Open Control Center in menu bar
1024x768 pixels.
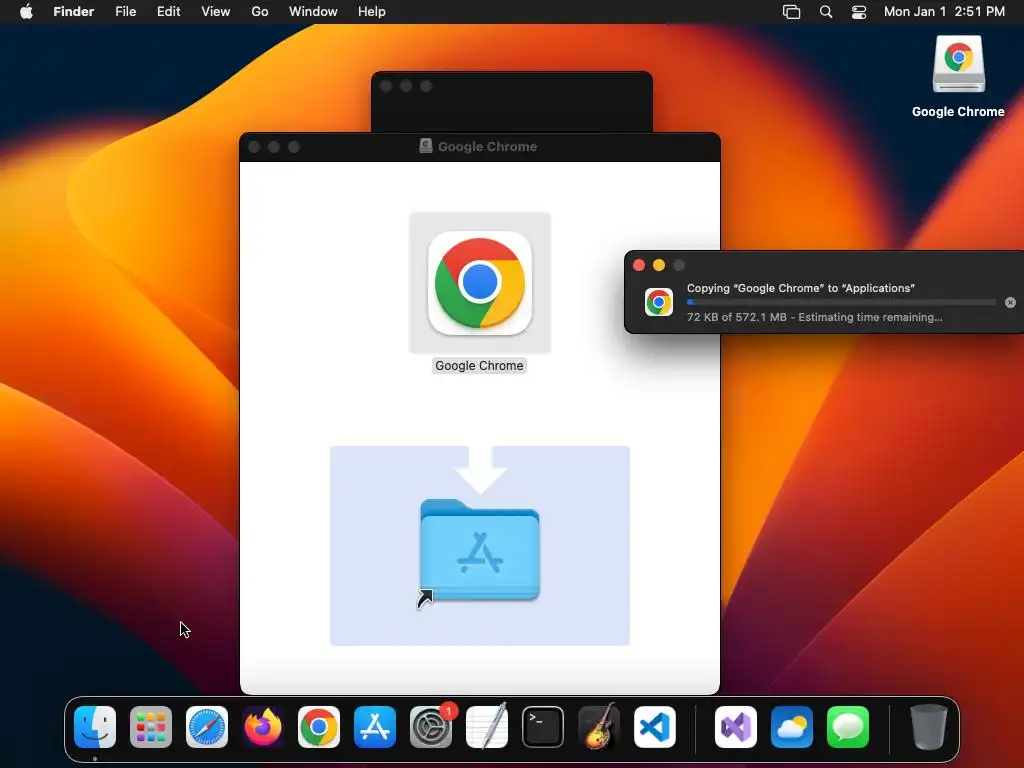tap(859, 12)
